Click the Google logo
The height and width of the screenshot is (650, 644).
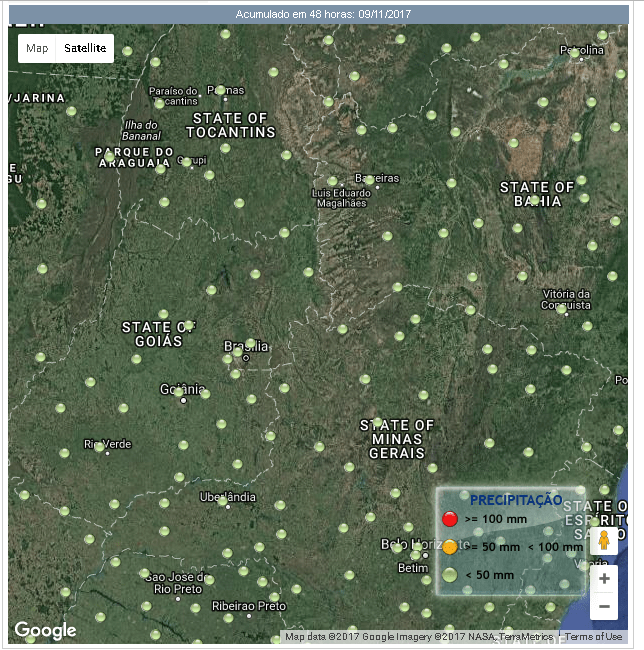pyautogui.click(x=45, y=630)
